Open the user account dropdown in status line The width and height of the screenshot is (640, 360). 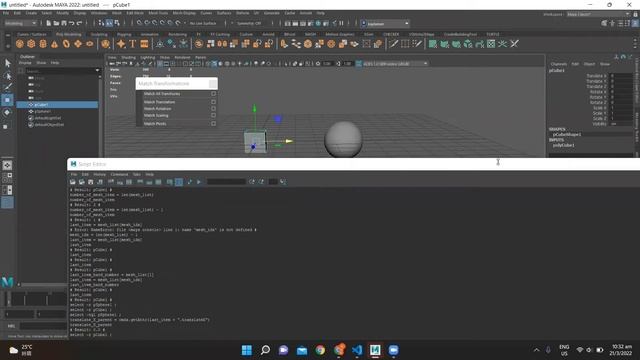[x=384, y=24]
